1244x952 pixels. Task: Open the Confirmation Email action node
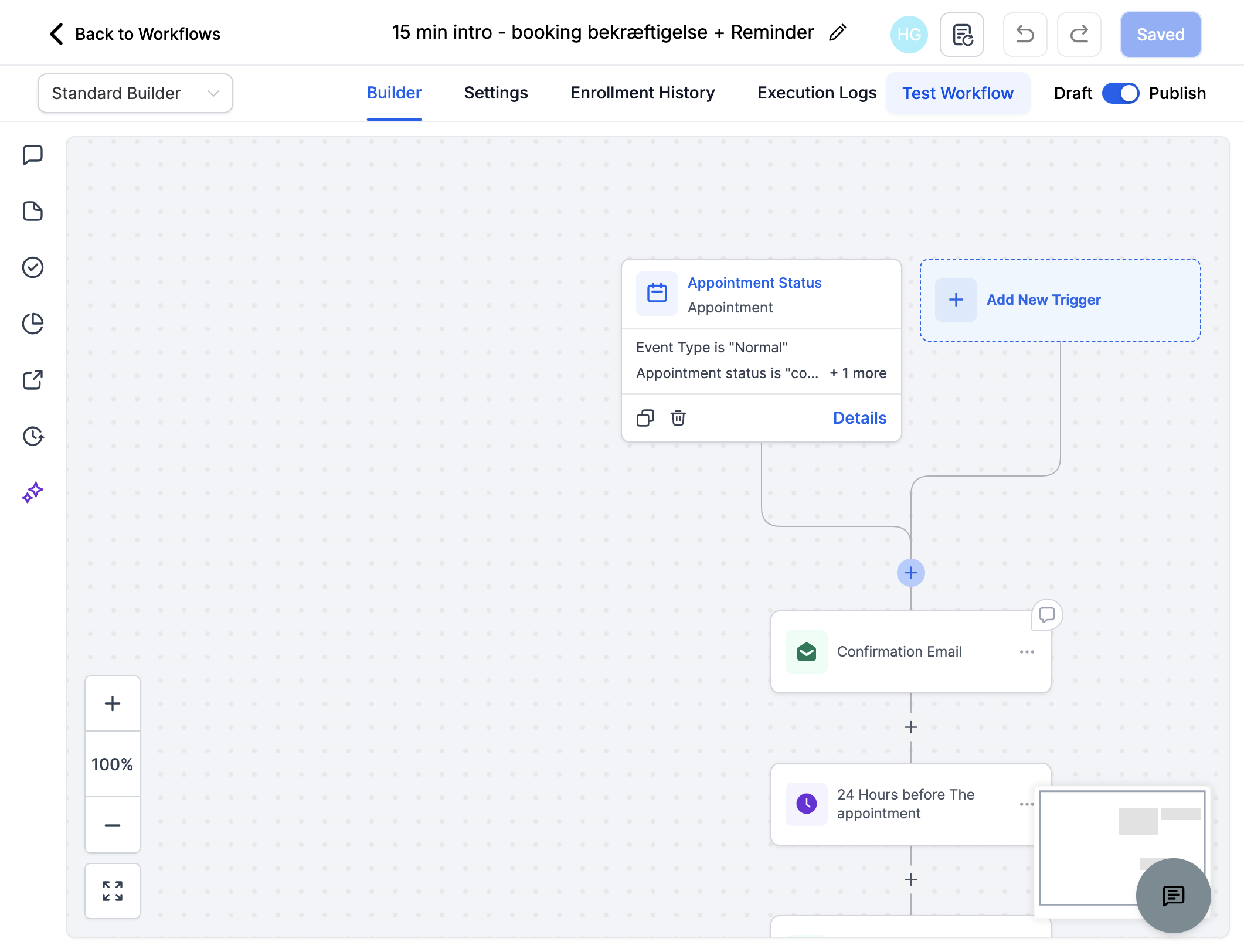point(911,652)
